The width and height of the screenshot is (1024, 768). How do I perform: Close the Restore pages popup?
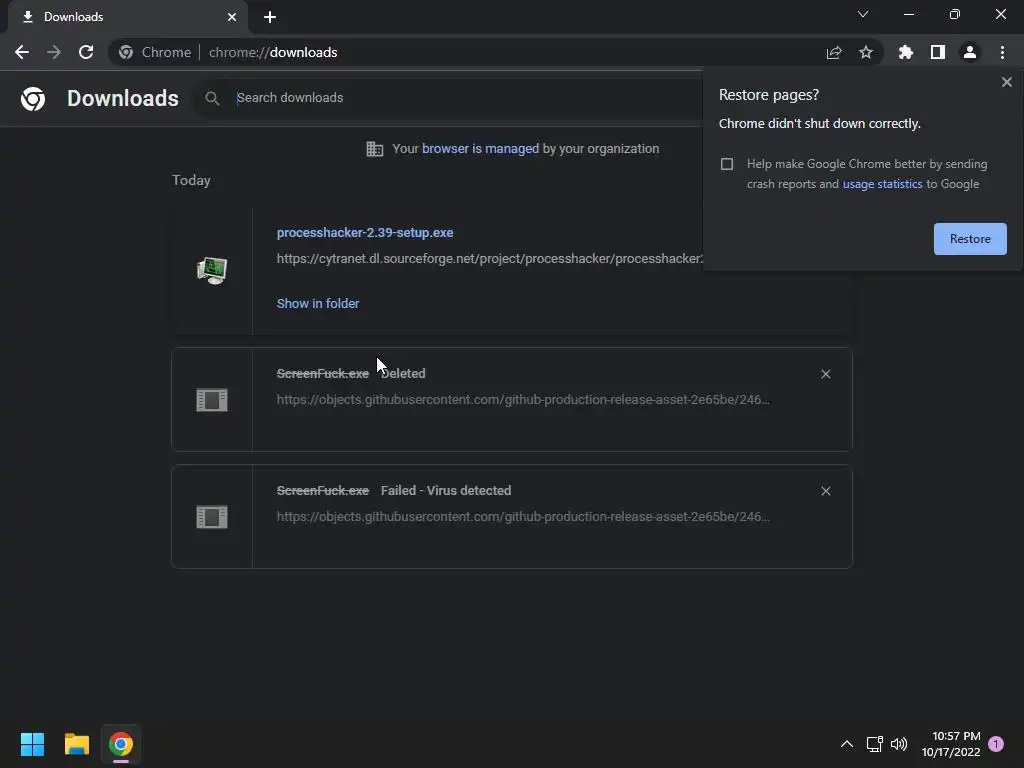(x=1007, y=82)
